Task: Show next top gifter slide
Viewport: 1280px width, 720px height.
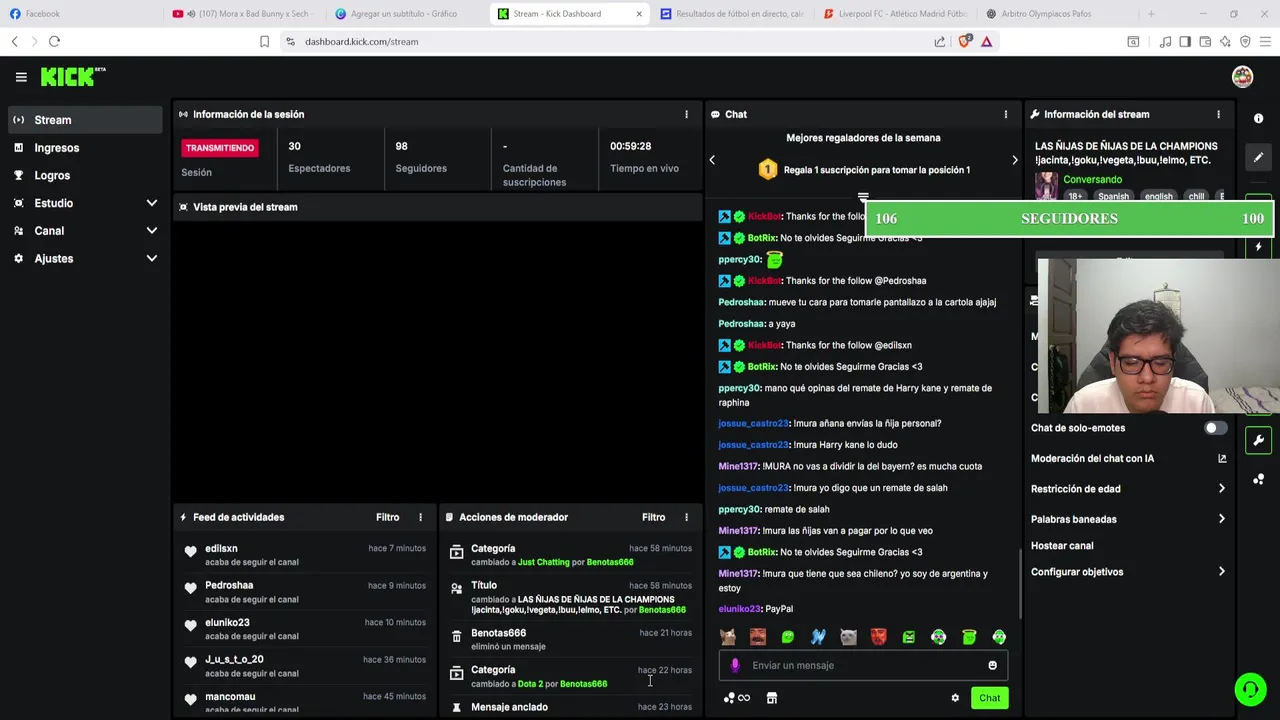Action: pos(1014,160)
